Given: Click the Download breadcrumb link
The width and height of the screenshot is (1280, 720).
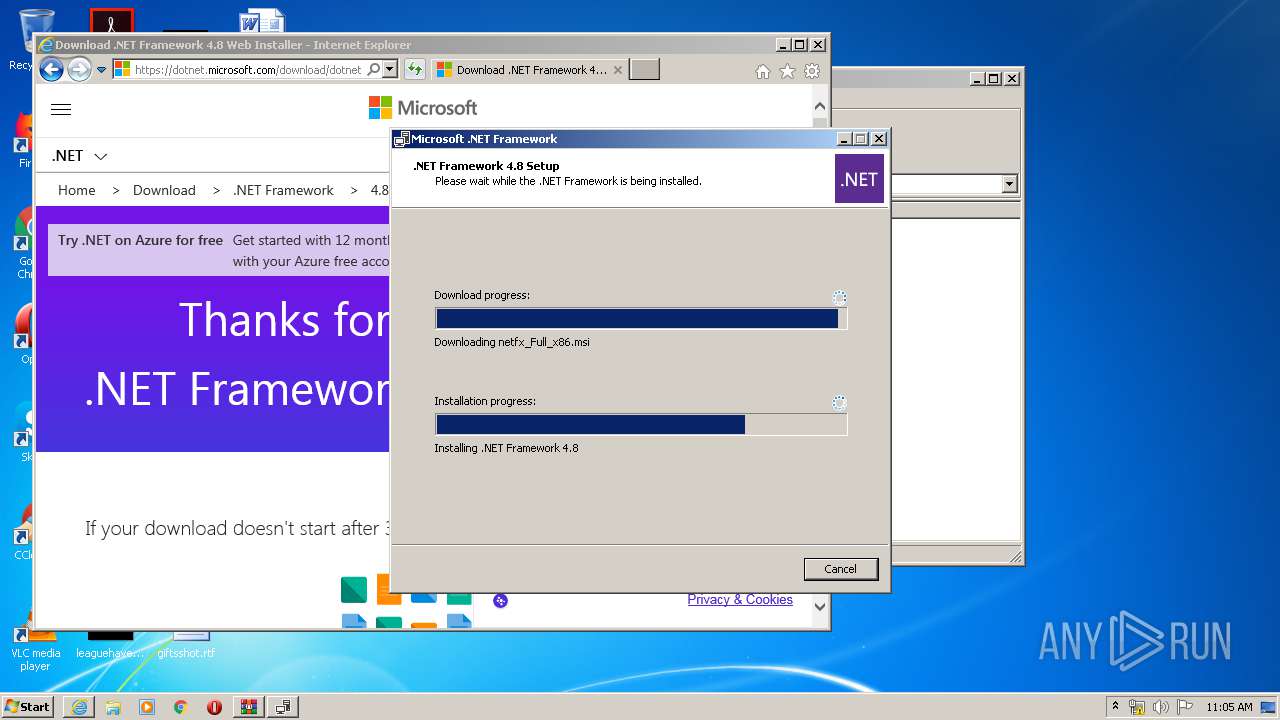Looking at the screenshot, I should [x=164, y=190].
